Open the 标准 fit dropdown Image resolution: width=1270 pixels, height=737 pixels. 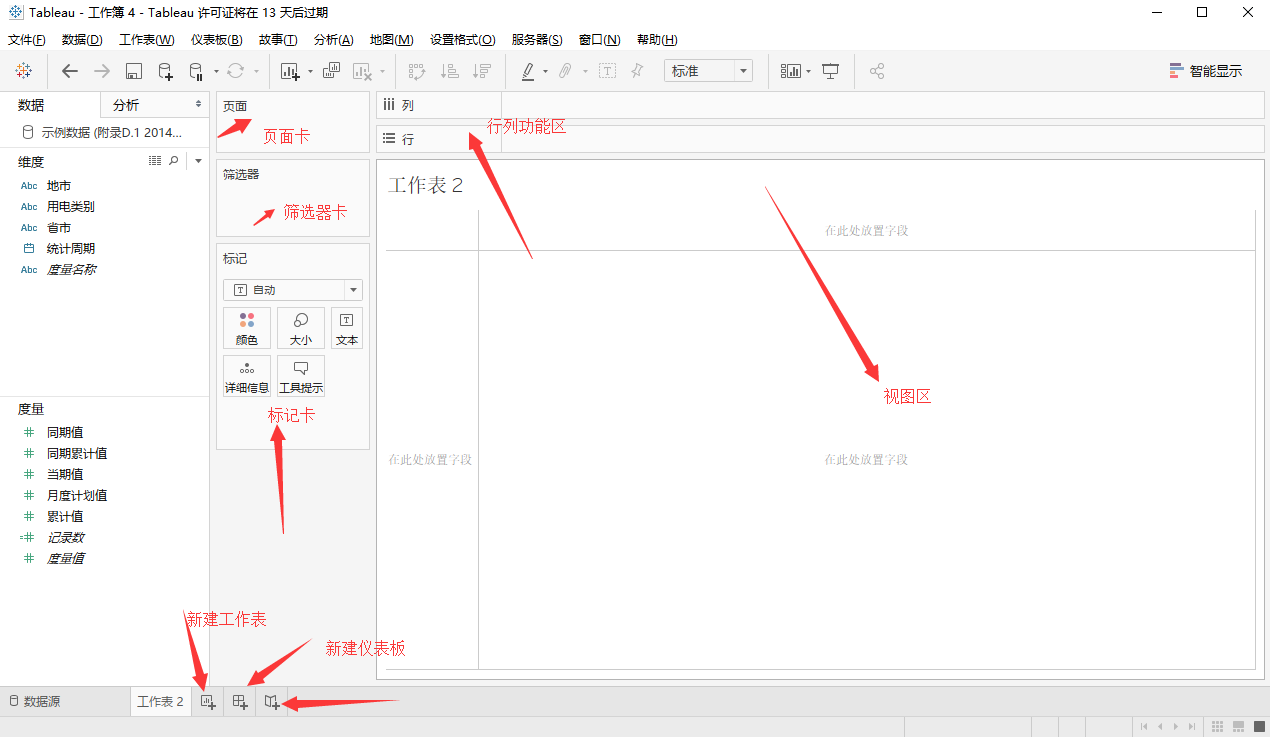[x=708, y=71]
